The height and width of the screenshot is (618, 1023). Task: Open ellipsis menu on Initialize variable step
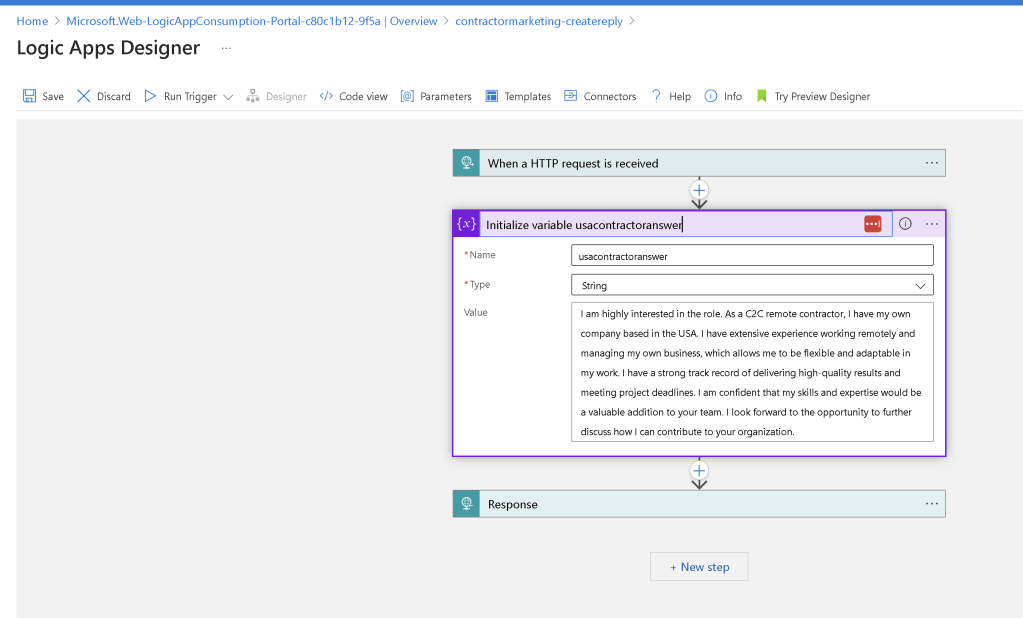click(932, 224)
